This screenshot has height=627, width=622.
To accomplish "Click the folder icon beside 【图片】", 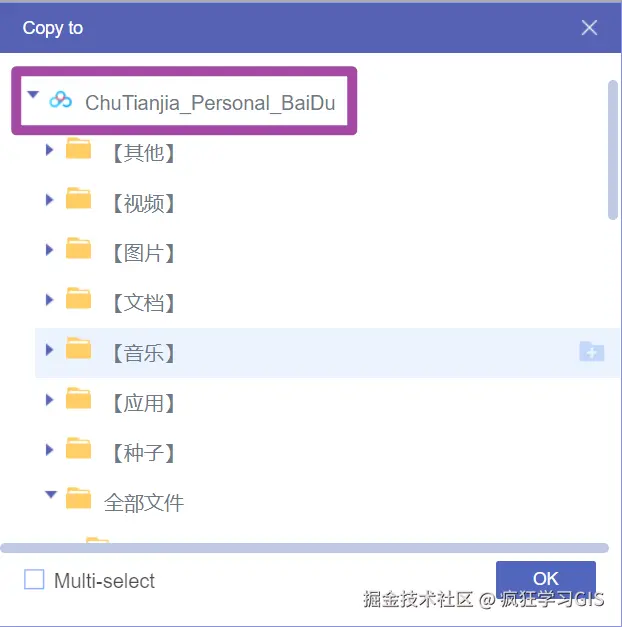I will tap(79, 249).
